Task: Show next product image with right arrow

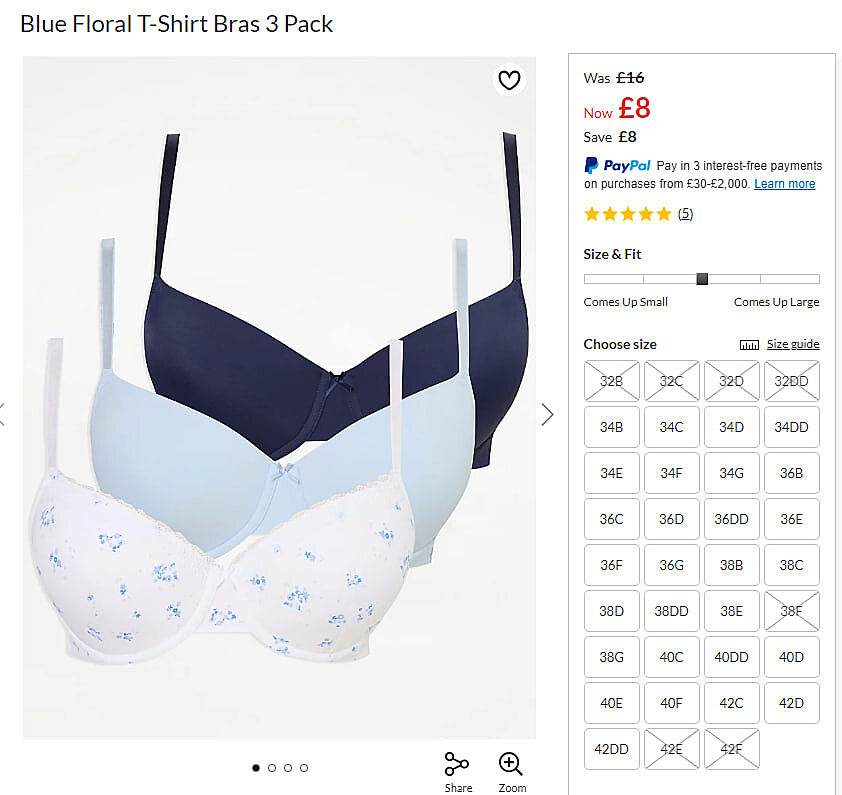Action: pos(547,414)
